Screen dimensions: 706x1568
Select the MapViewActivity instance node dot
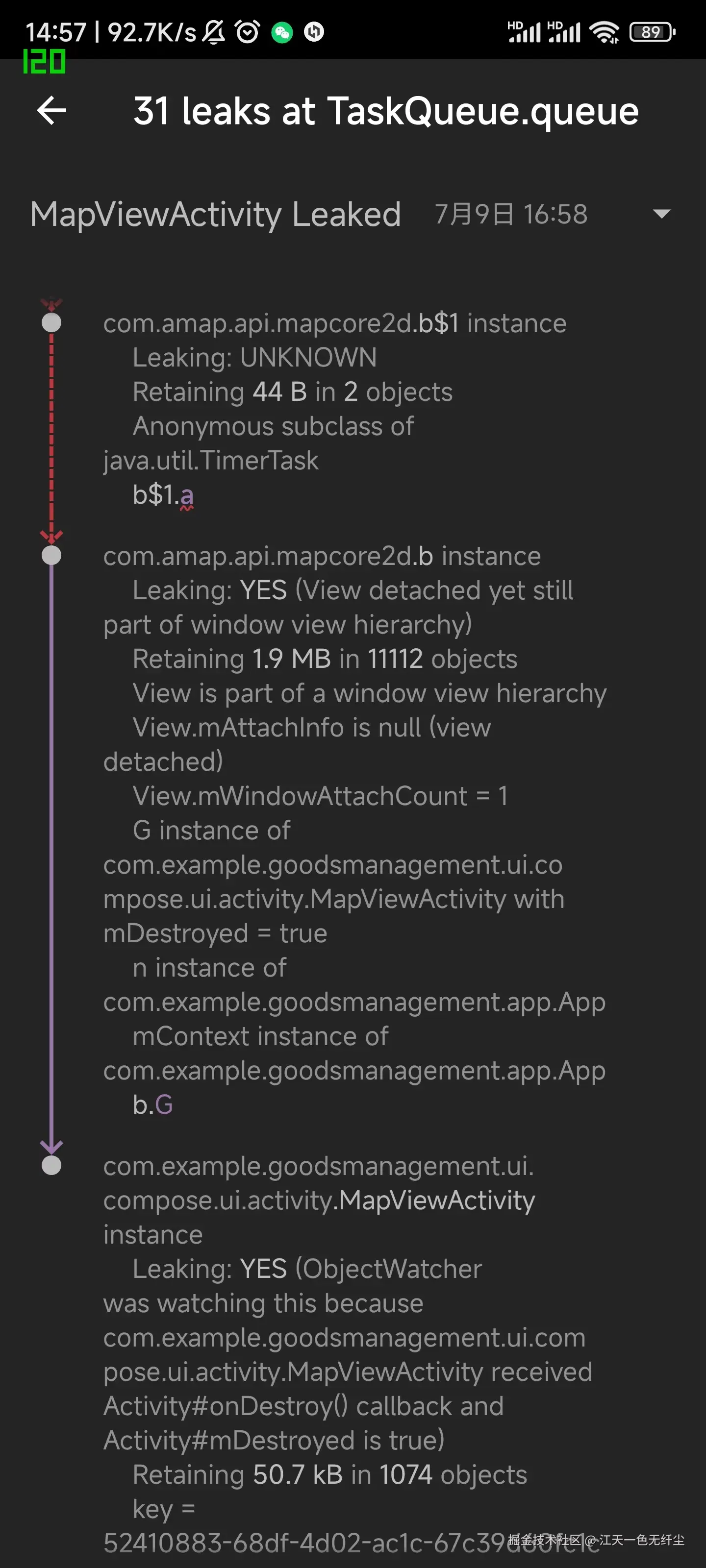[x=51, y=1165]
